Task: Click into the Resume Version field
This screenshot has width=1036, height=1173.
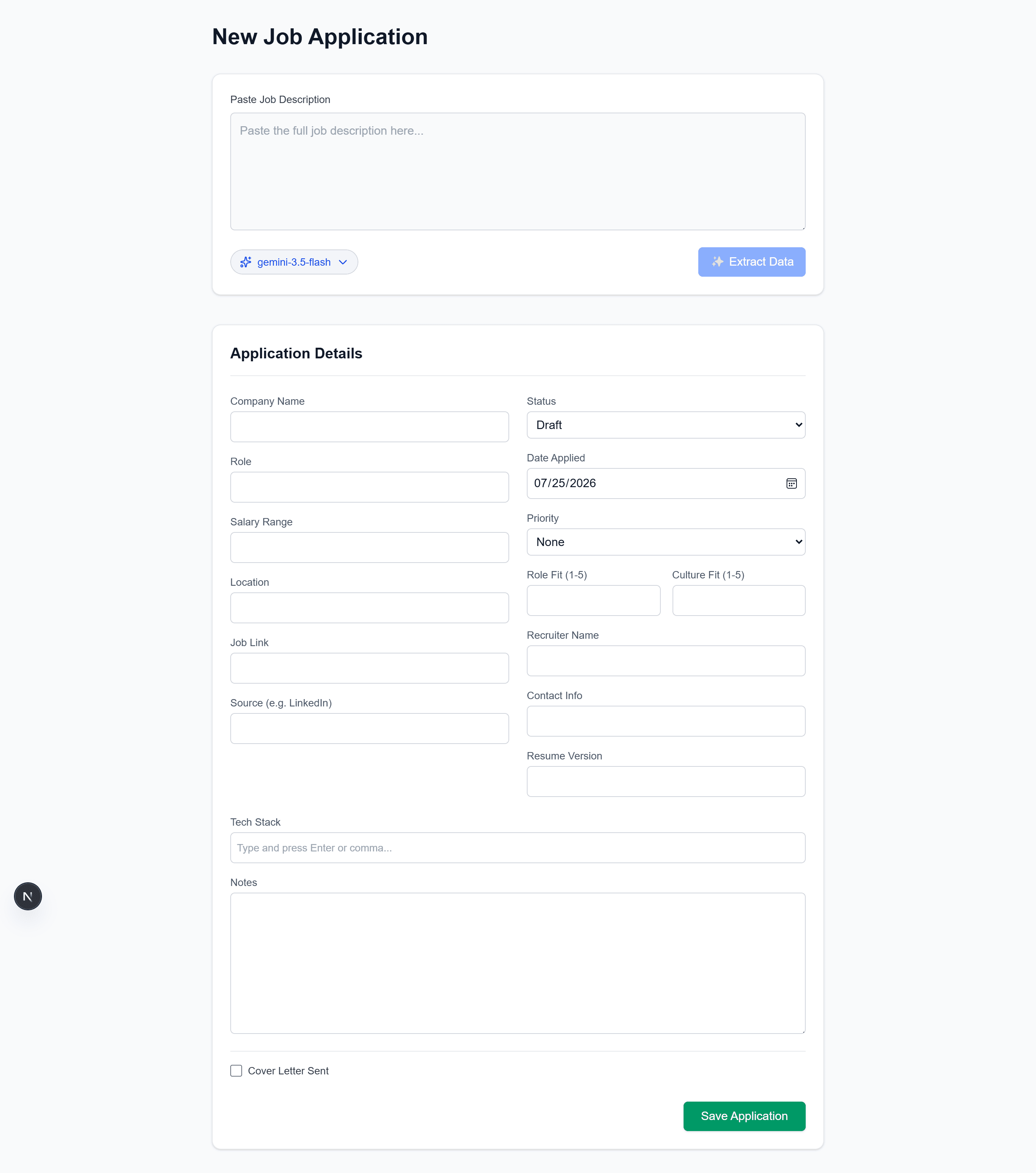Action: pos(666,782)
